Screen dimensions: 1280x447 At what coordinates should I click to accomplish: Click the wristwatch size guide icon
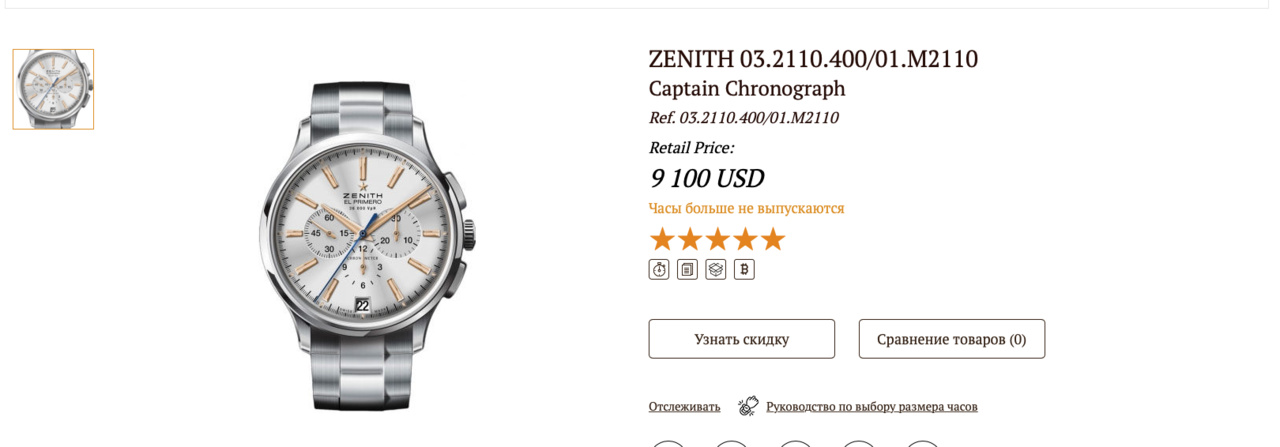[748, 406]
